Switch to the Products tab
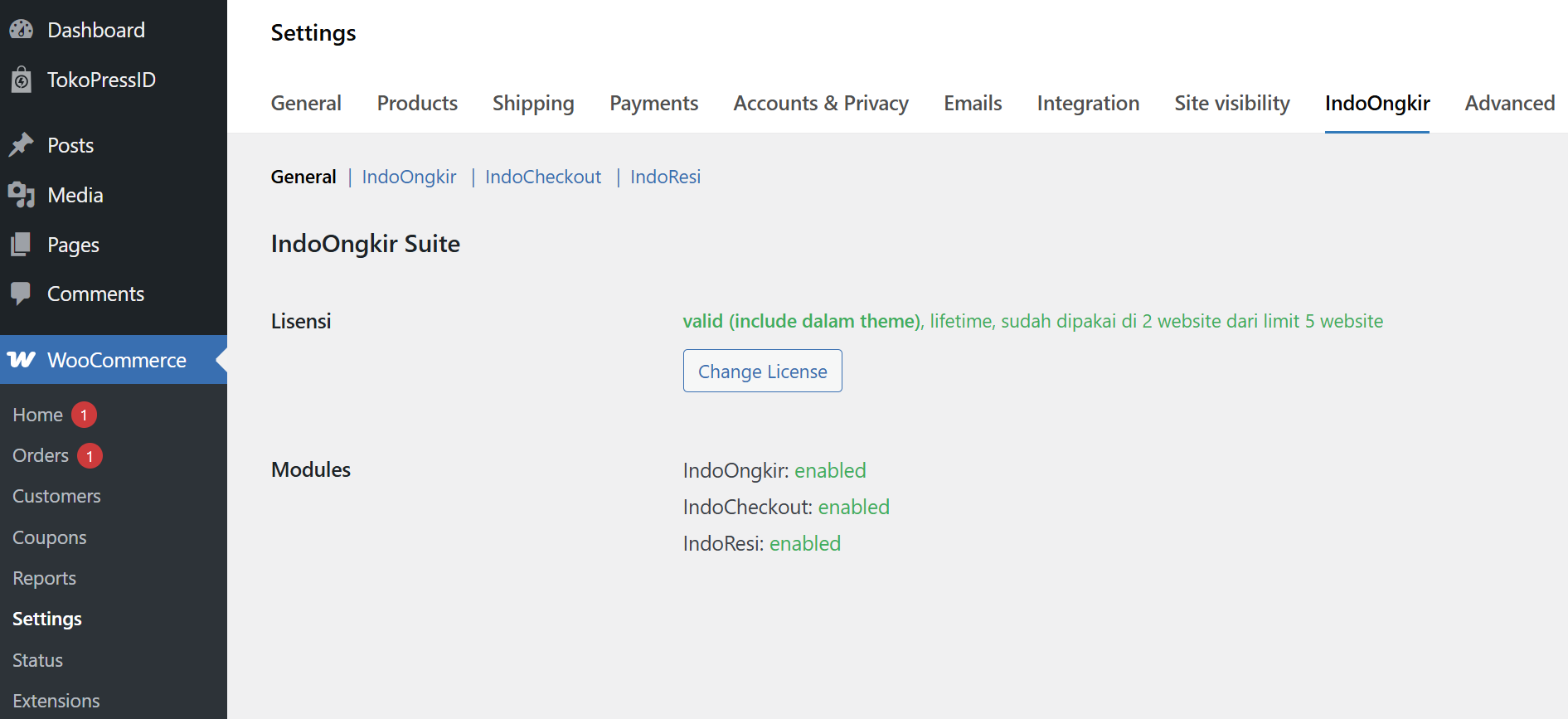 coord(417,103)
